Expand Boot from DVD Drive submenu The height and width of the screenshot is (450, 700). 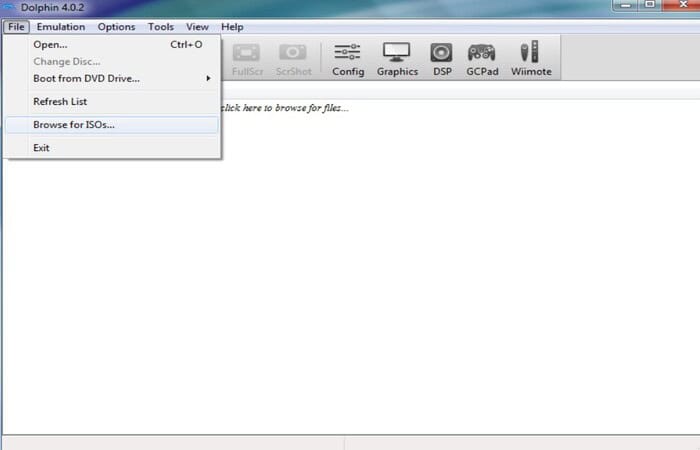(x=112, y=79)
